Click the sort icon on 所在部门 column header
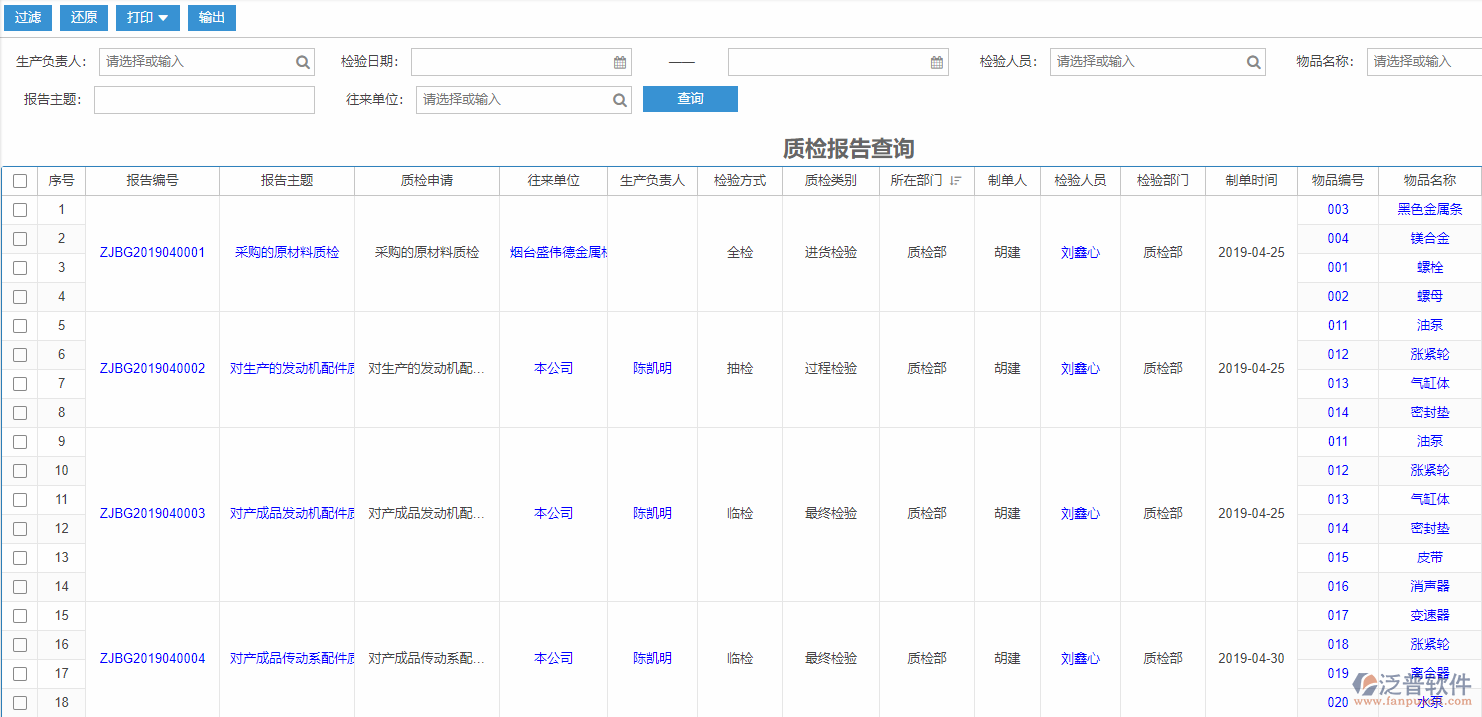 [957, 180]
